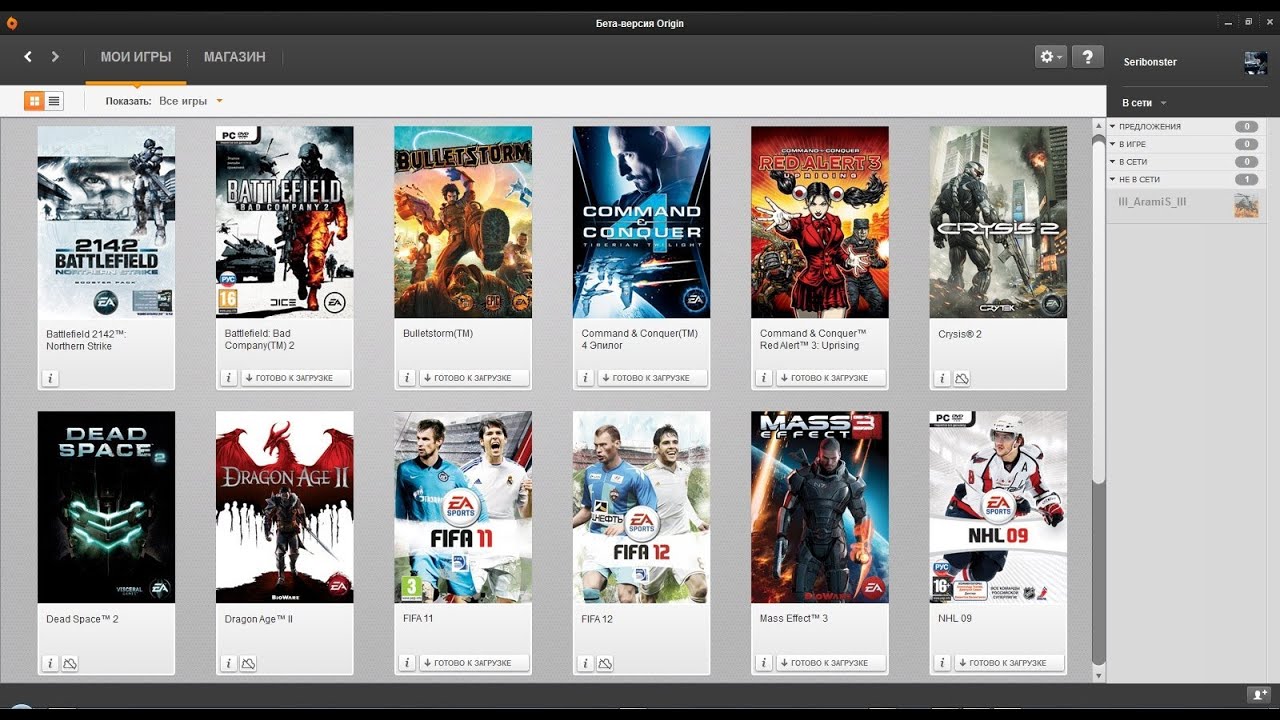Collapse the НЕ В СЕТИ friends section
The image size is (1280, 720).
1184,180
